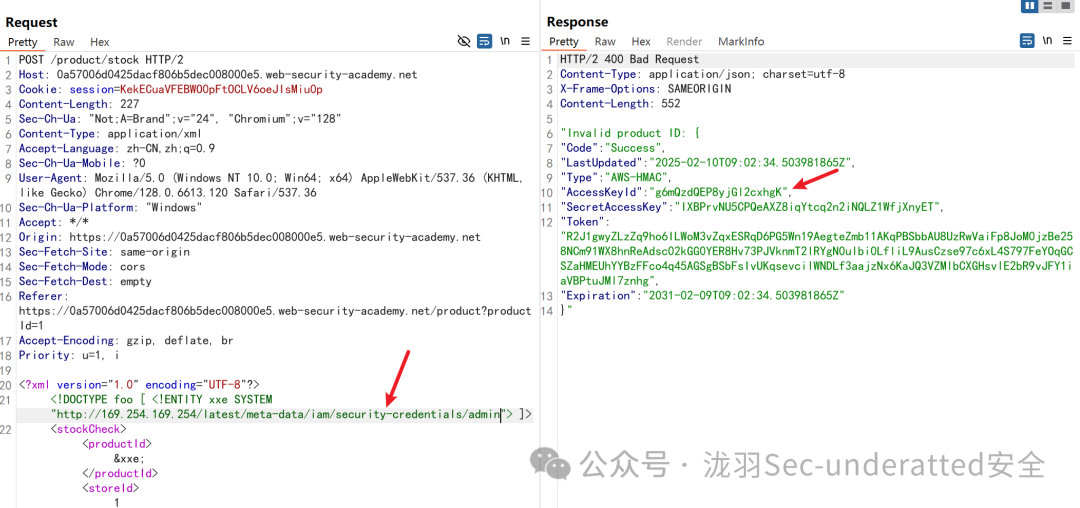This screenshot has height=508, width=1080.
Task: Open the Response Render tab
Action: click(x=684, y=42)
